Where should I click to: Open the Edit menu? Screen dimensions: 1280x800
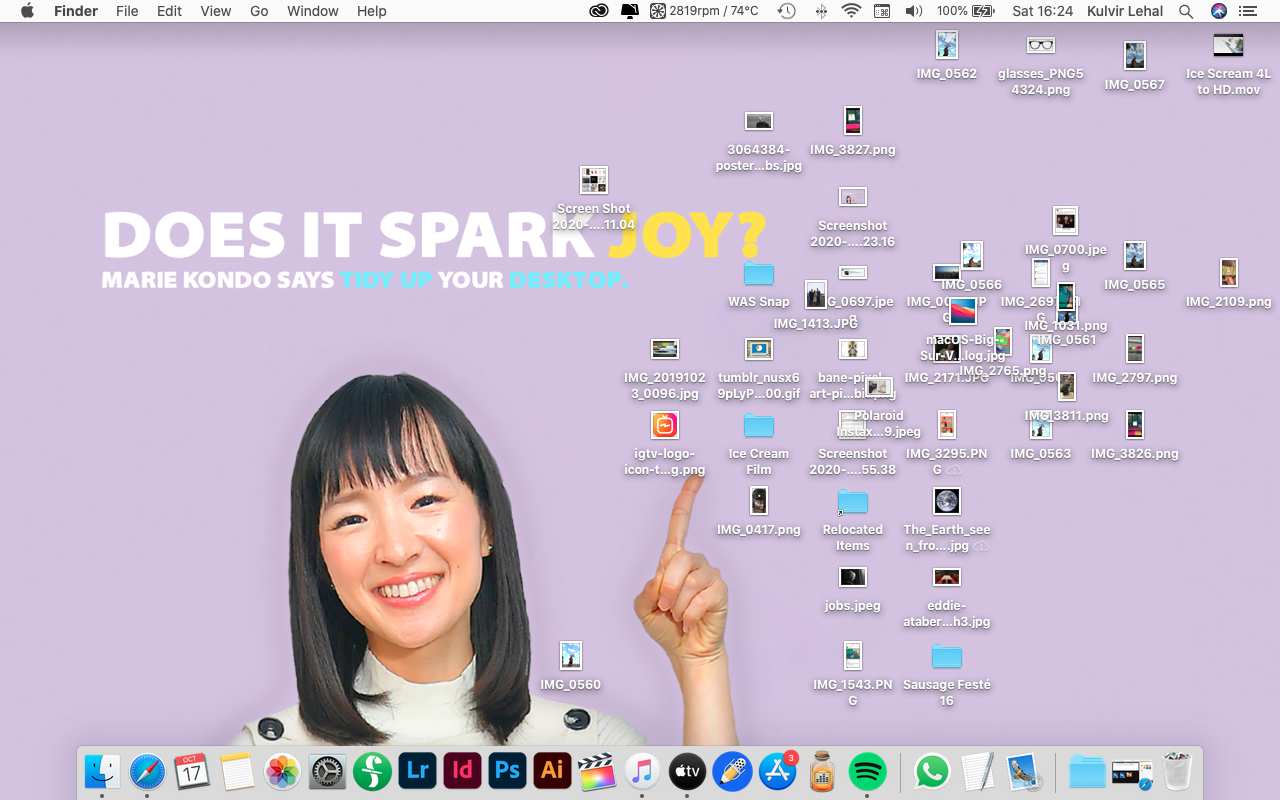point(169,11)
